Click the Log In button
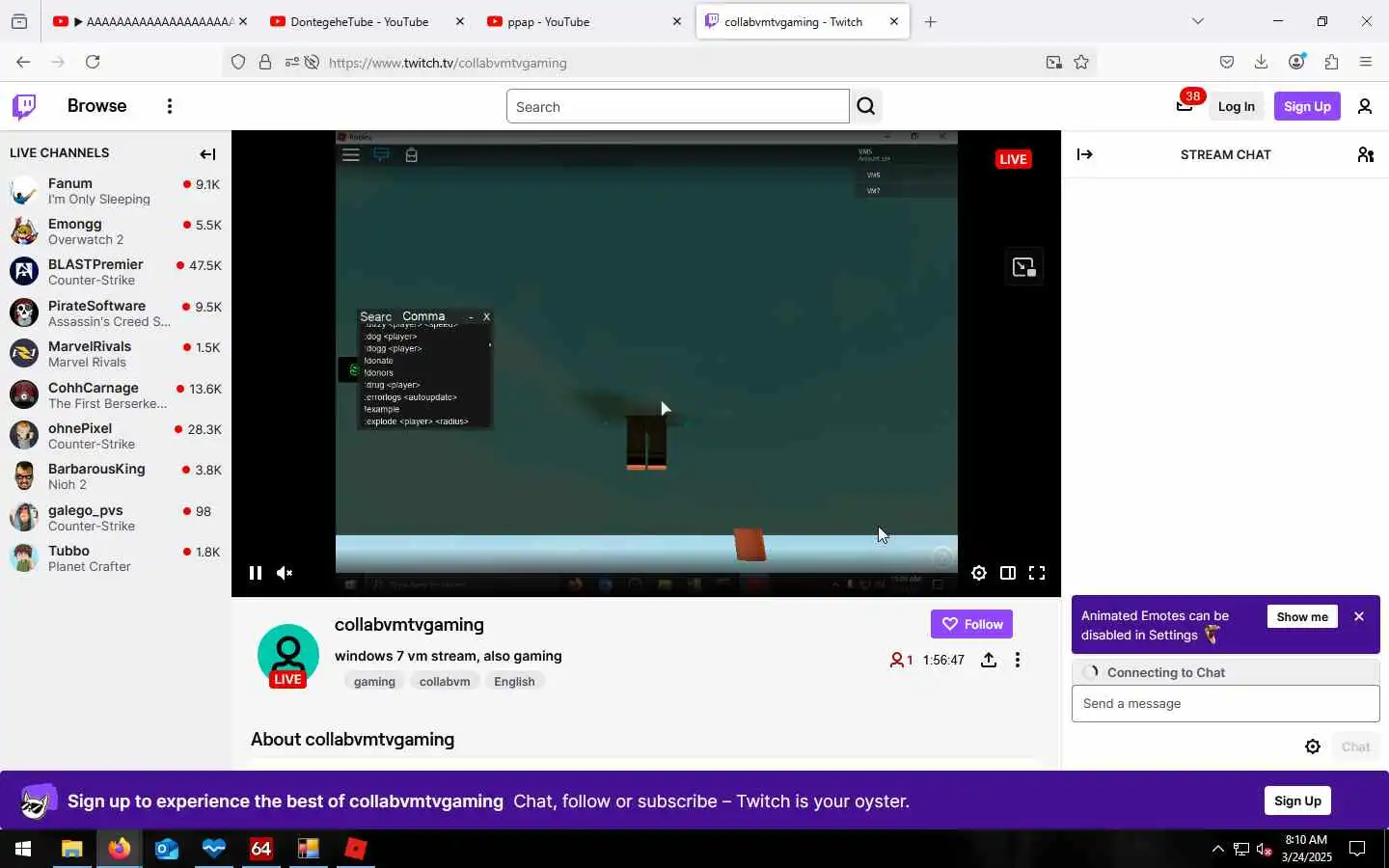 [1236, 106]
